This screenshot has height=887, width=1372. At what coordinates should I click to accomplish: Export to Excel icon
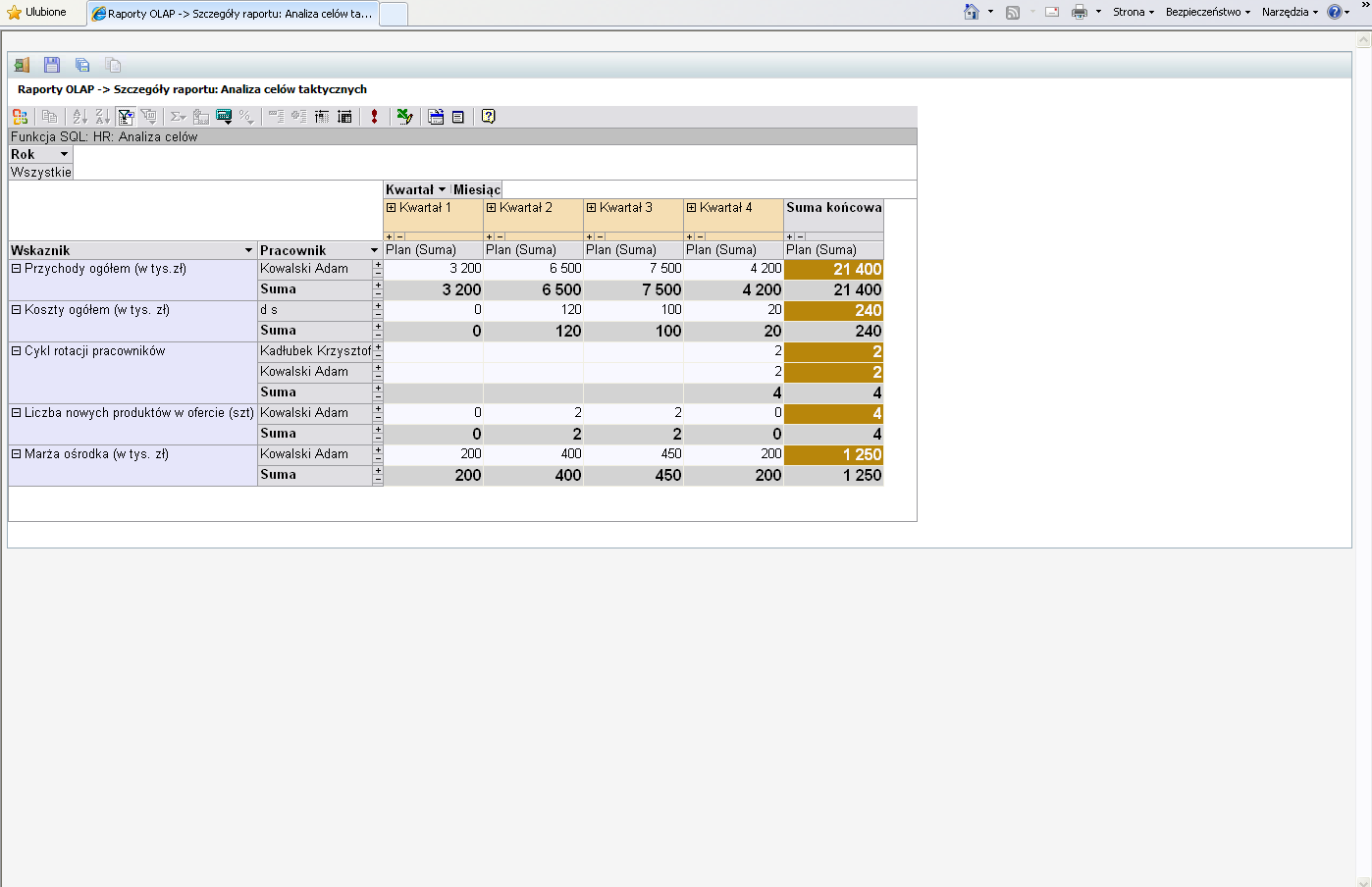(404, 116)
